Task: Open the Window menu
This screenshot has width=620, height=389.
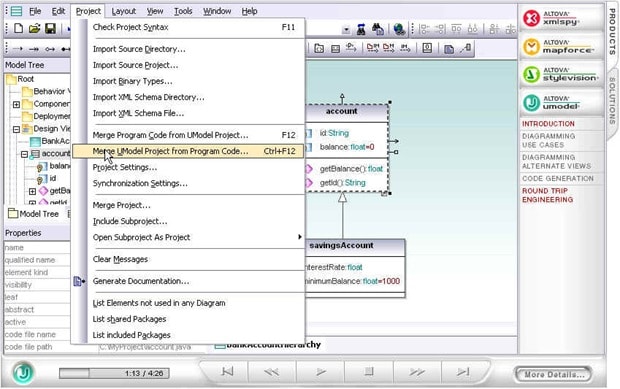Action: coord(217,11)
